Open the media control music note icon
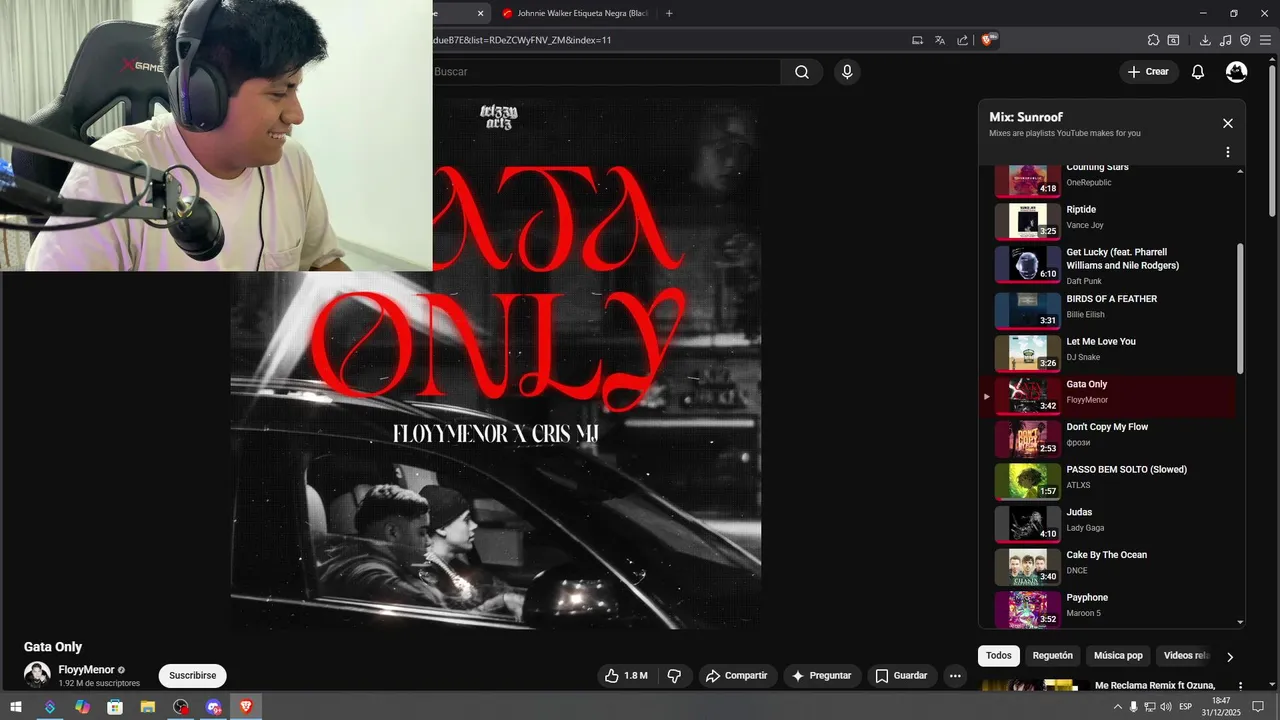1280x720 pixels. (1226, 40)
